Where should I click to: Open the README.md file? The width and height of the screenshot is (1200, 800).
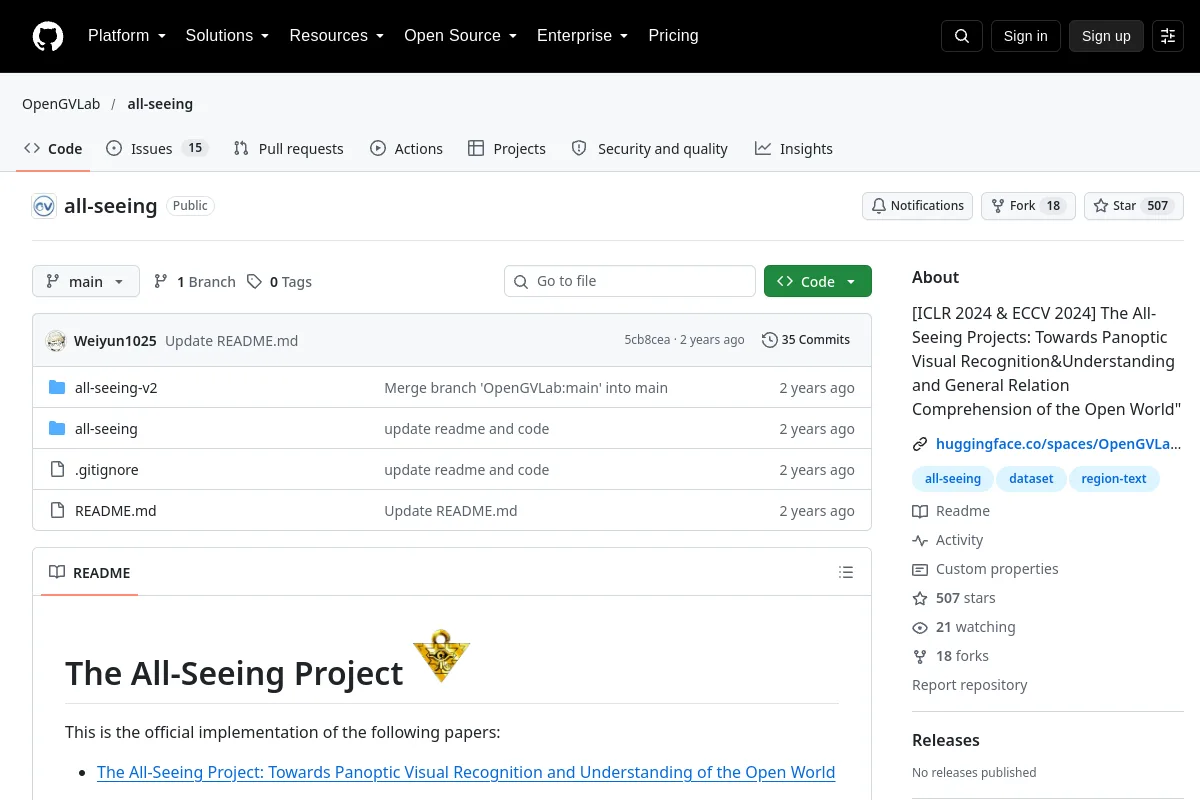tap(116, 511)
